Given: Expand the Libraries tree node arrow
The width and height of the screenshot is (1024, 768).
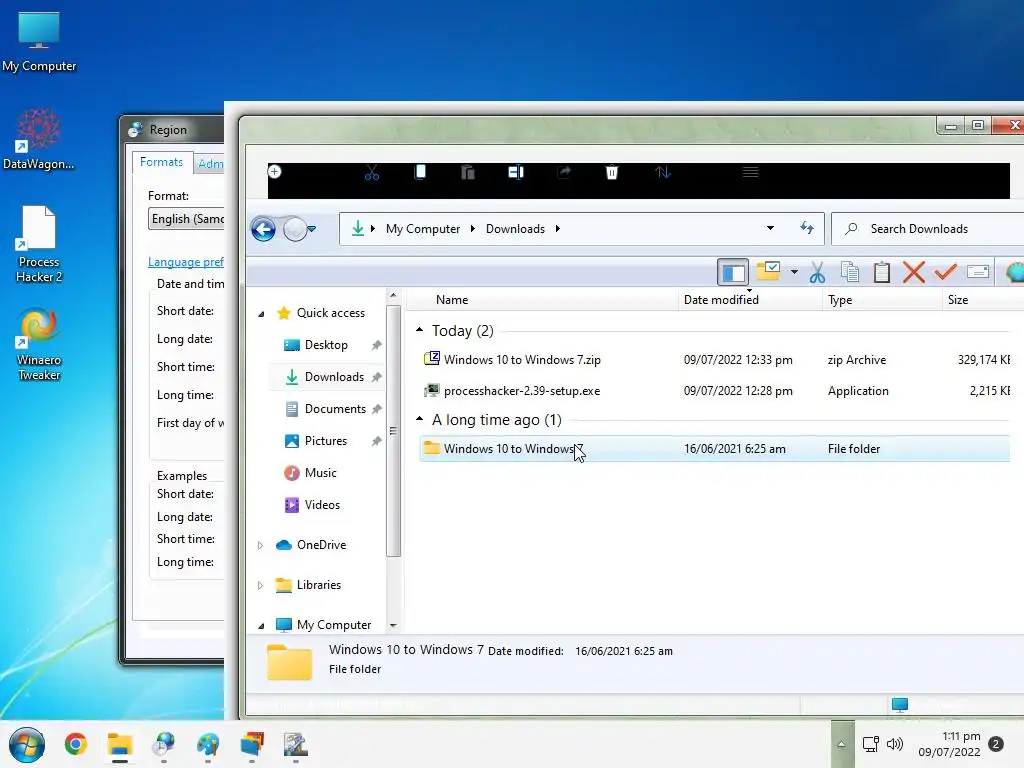Looking at the screenshot, I should pyautogui.click(x=260, y=585).
